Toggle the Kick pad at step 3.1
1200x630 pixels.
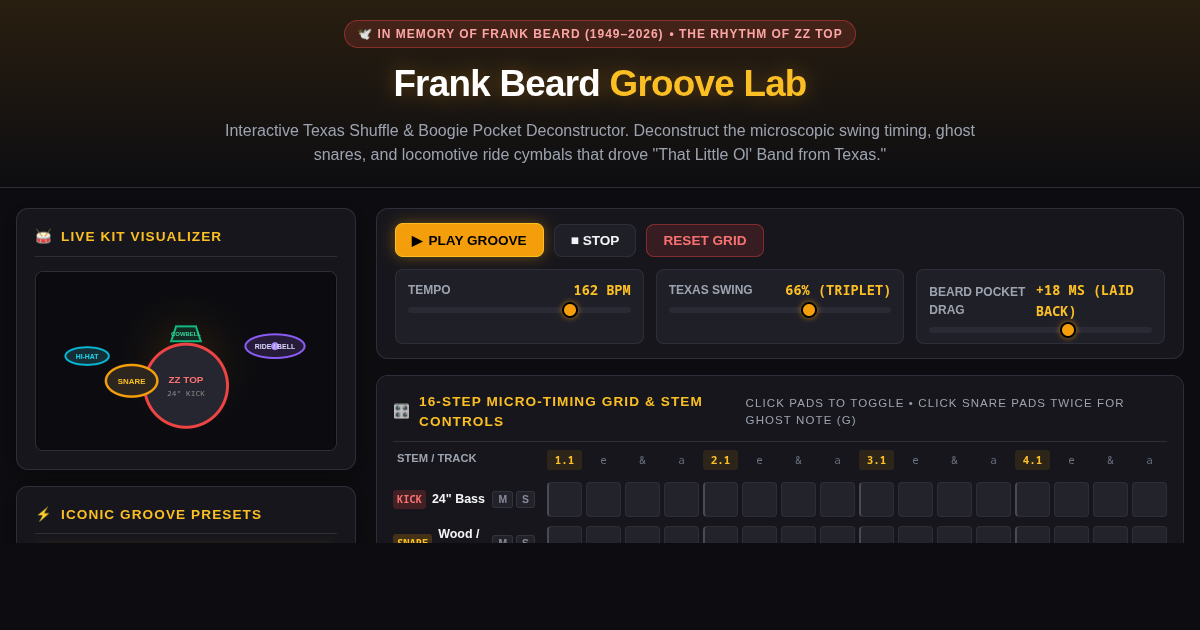point(876,499)
